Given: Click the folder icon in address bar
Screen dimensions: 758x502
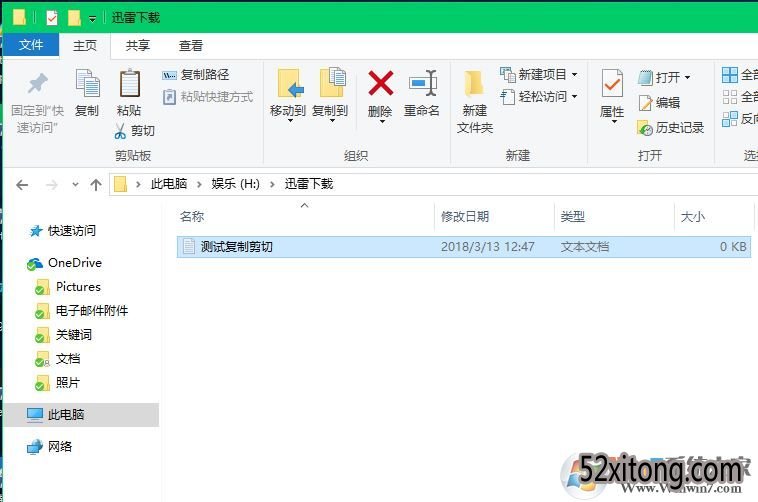Looking at the screenshot, I should (120, 184).
